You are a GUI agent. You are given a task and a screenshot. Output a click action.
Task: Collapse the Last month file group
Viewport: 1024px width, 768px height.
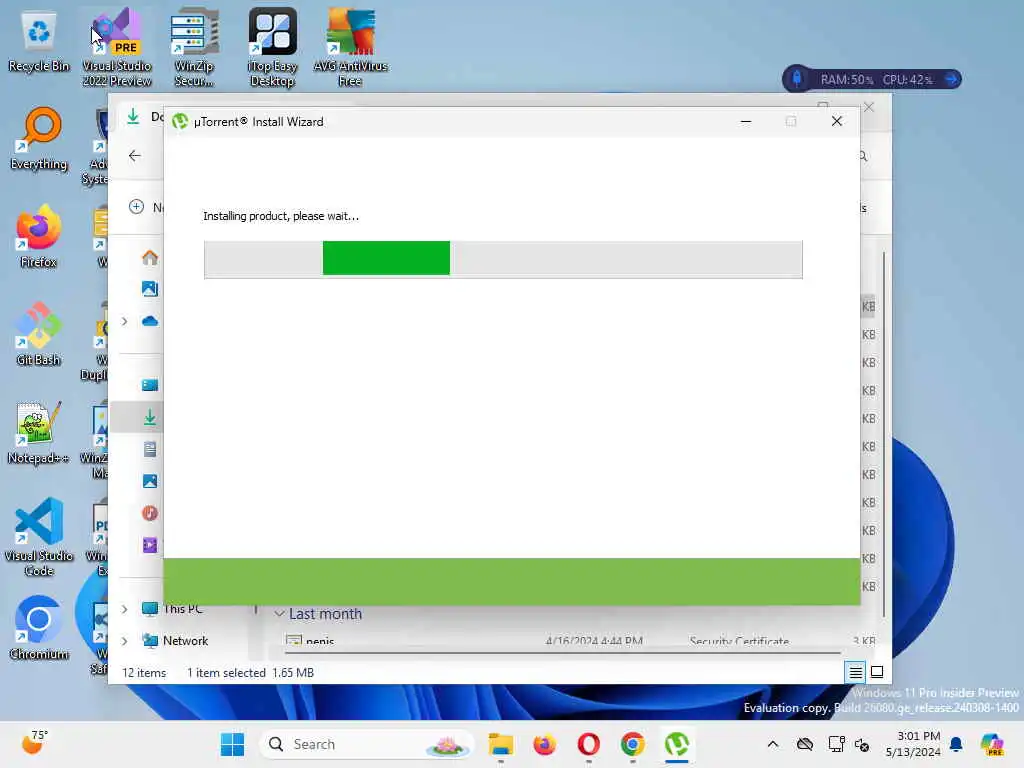click(x=280, y=614)
